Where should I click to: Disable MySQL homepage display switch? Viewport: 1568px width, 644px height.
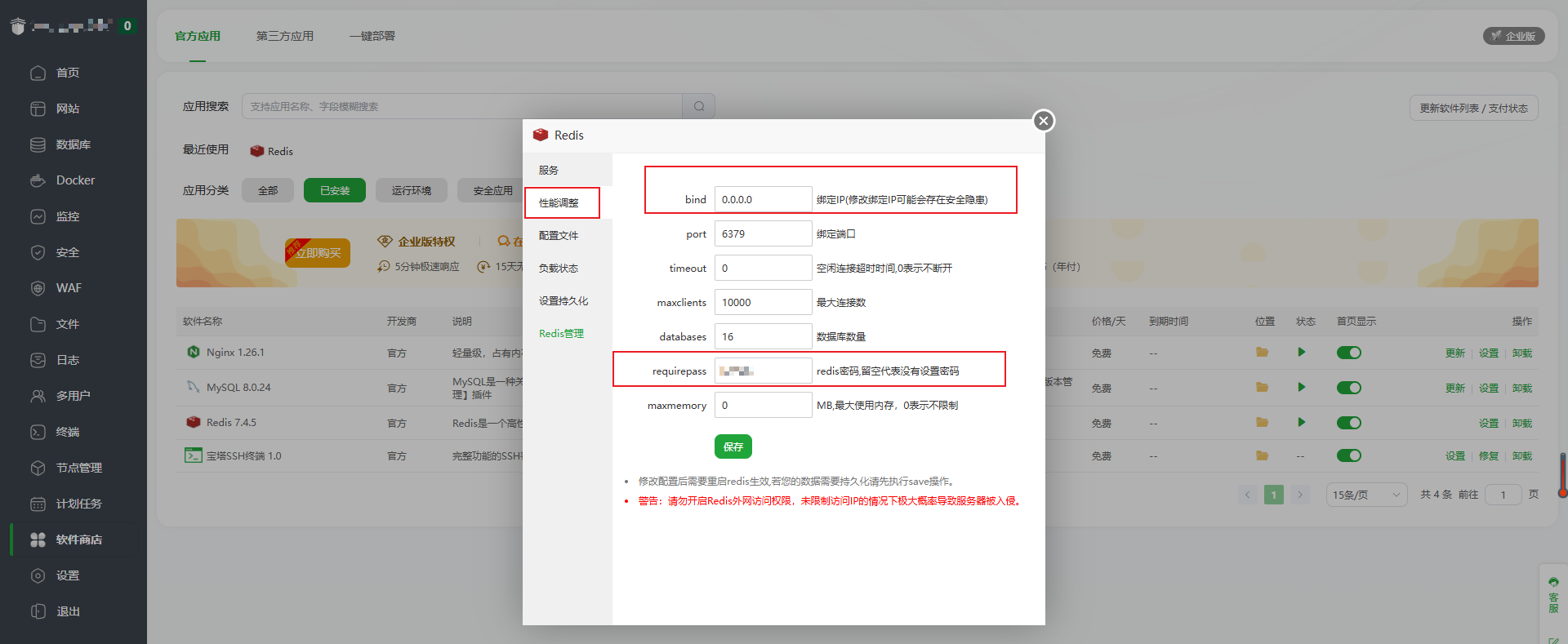(1348, 388)
